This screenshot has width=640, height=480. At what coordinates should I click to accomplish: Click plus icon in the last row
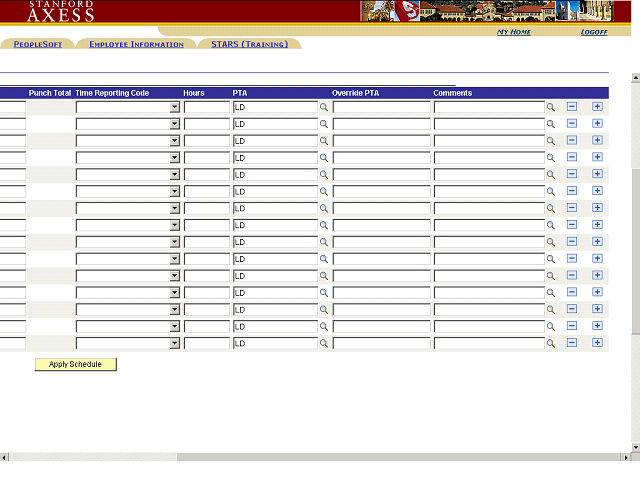[597, 342]
